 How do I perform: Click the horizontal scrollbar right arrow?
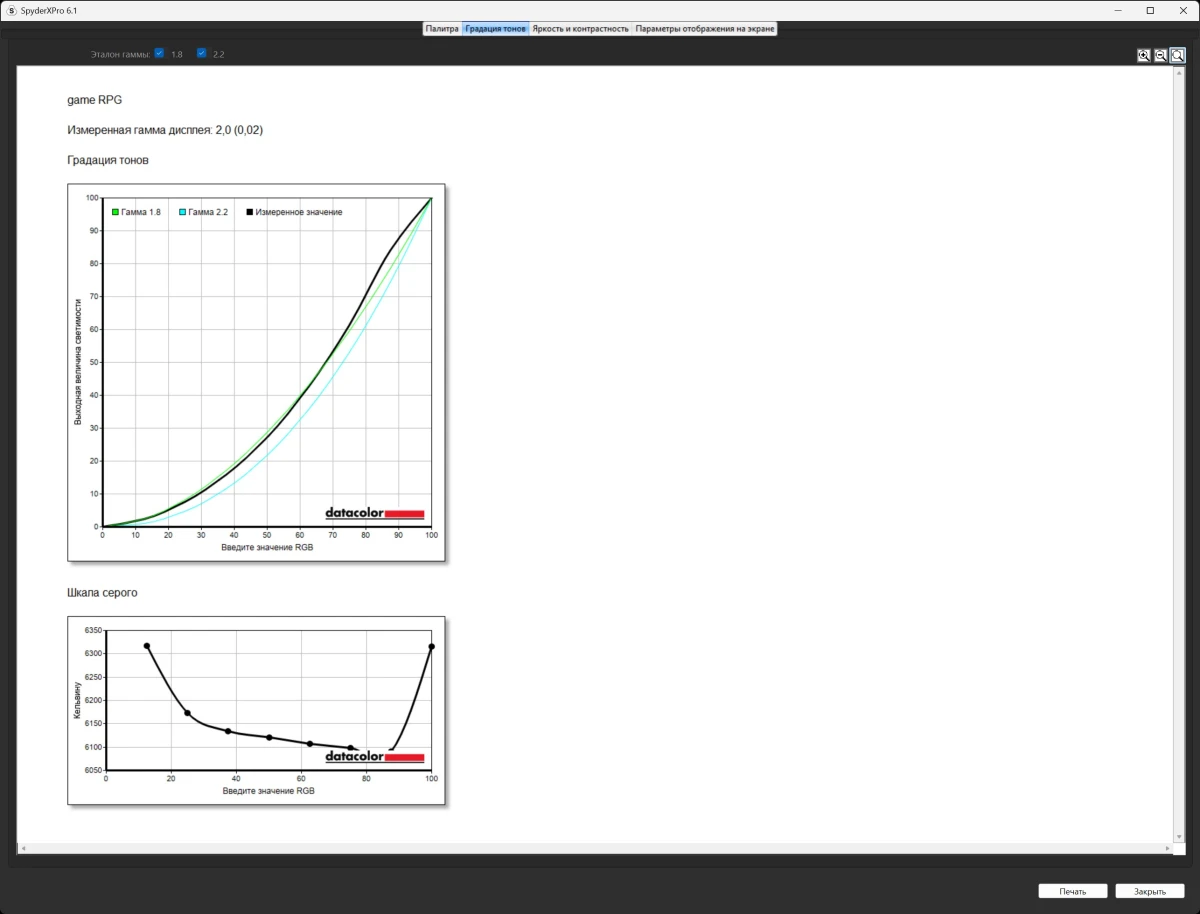(x=1167, y=848)
